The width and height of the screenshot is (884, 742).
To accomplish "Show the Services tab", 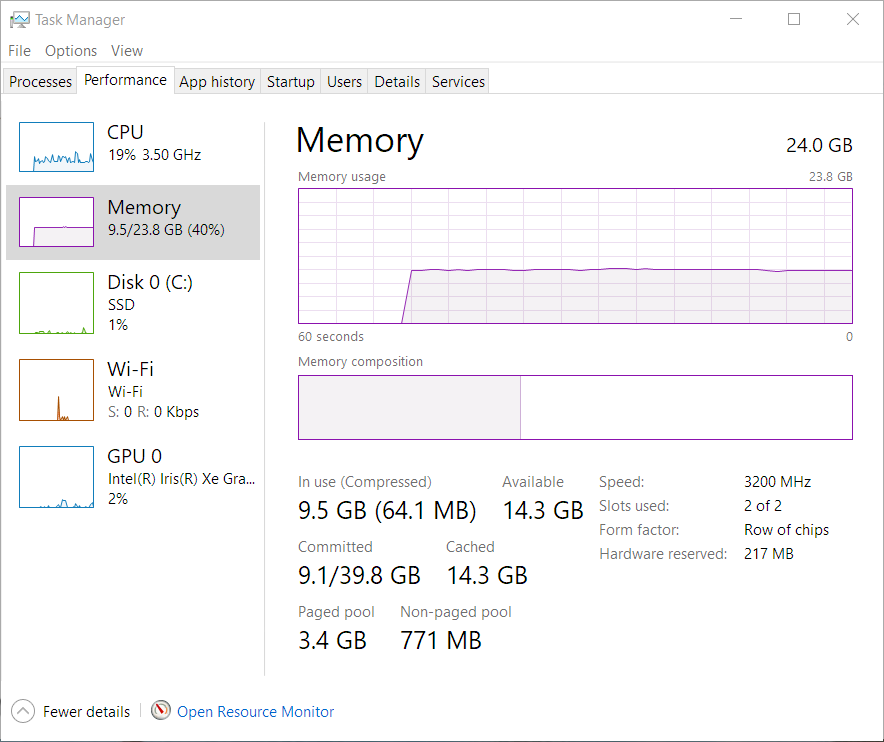I will click(x=458, y=82).
